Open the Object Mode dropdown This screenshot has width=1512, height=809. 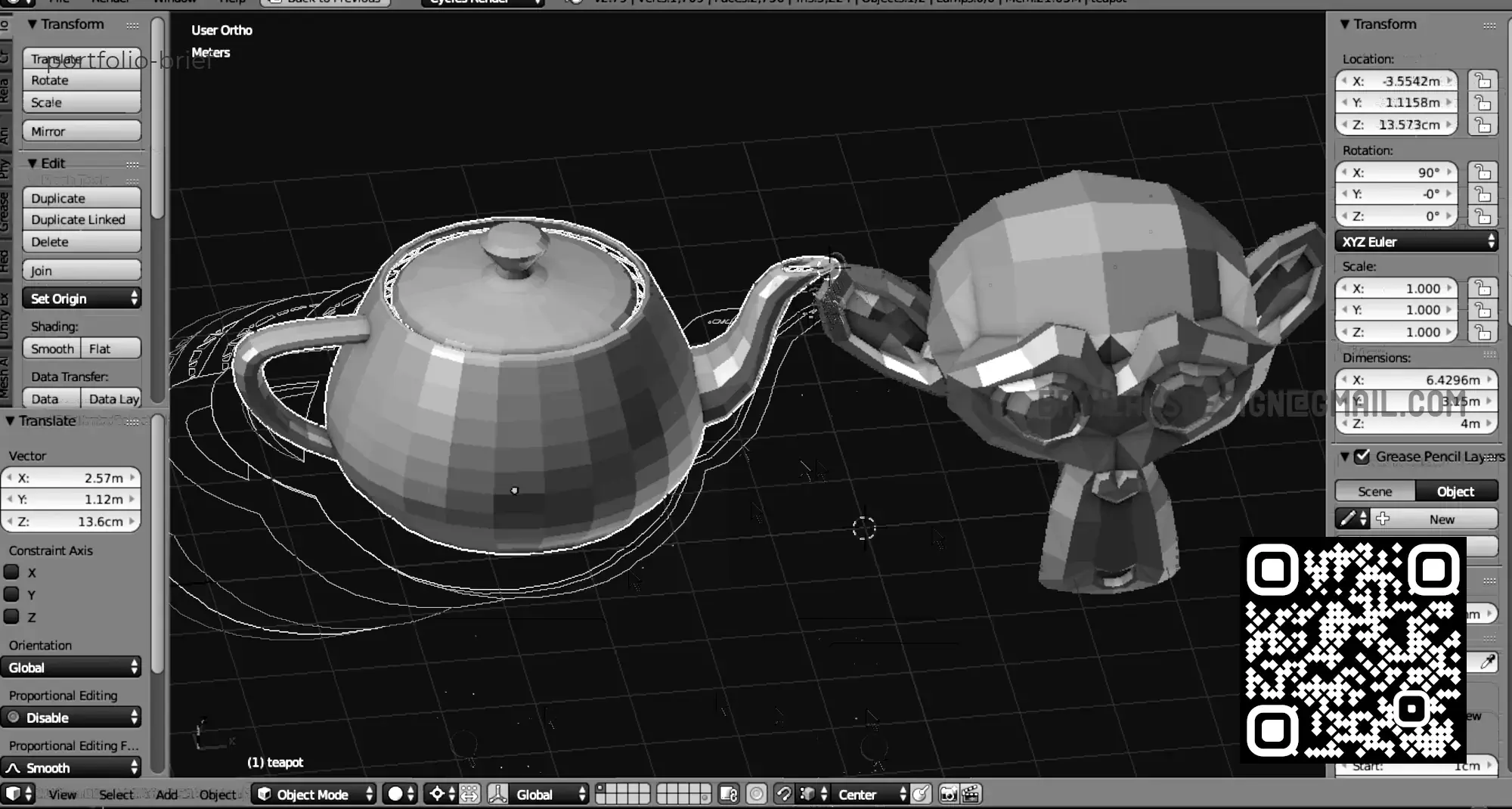(x=314, y=794)
